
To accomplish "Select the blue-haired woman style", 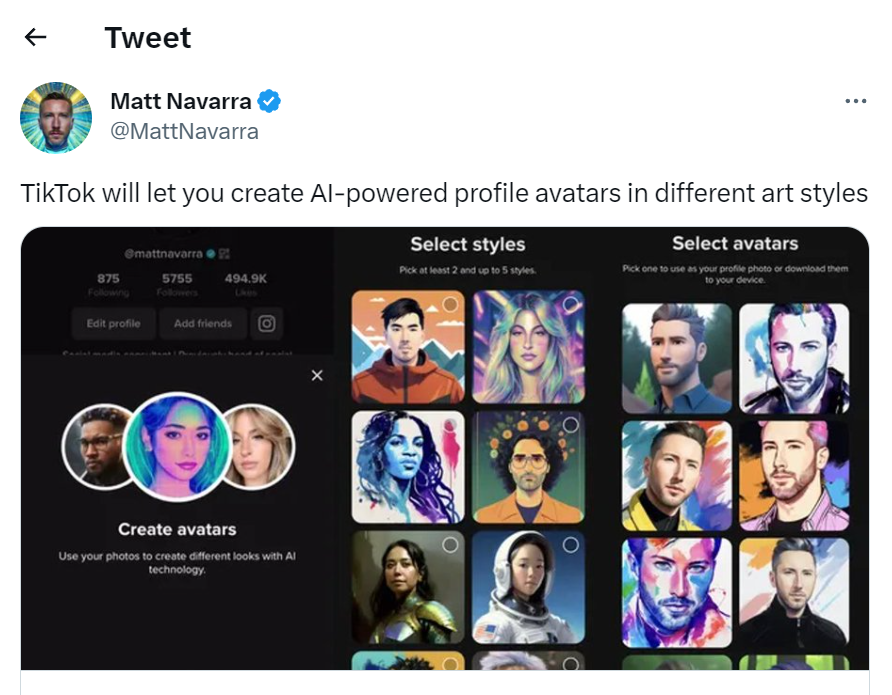I will [x=407, y=467].
